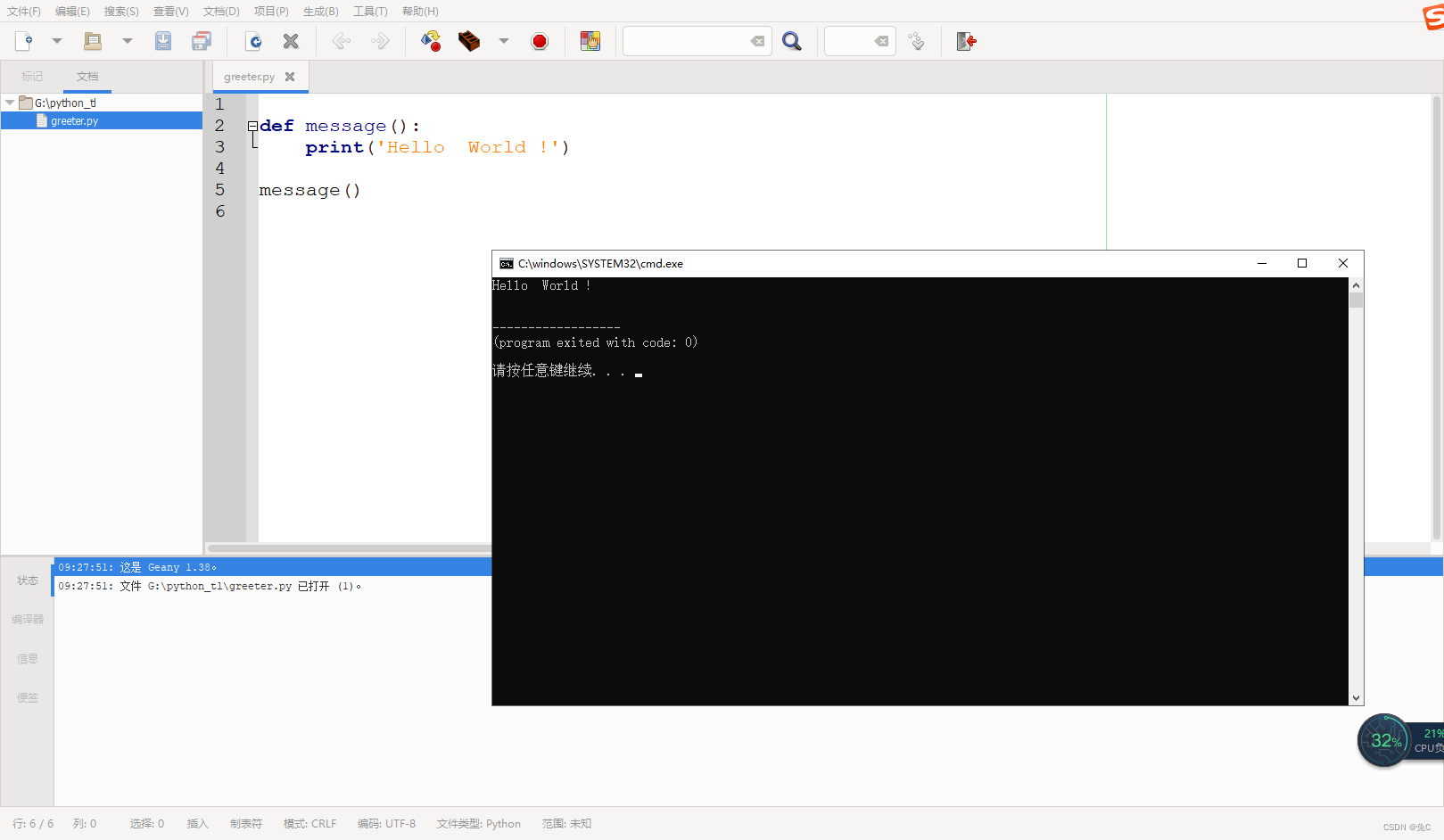The width and height of the screenshot is (1444, 840).
Task: Close the cmd.exe console window
Action: pyautogui.click(x=1343, y=263)
